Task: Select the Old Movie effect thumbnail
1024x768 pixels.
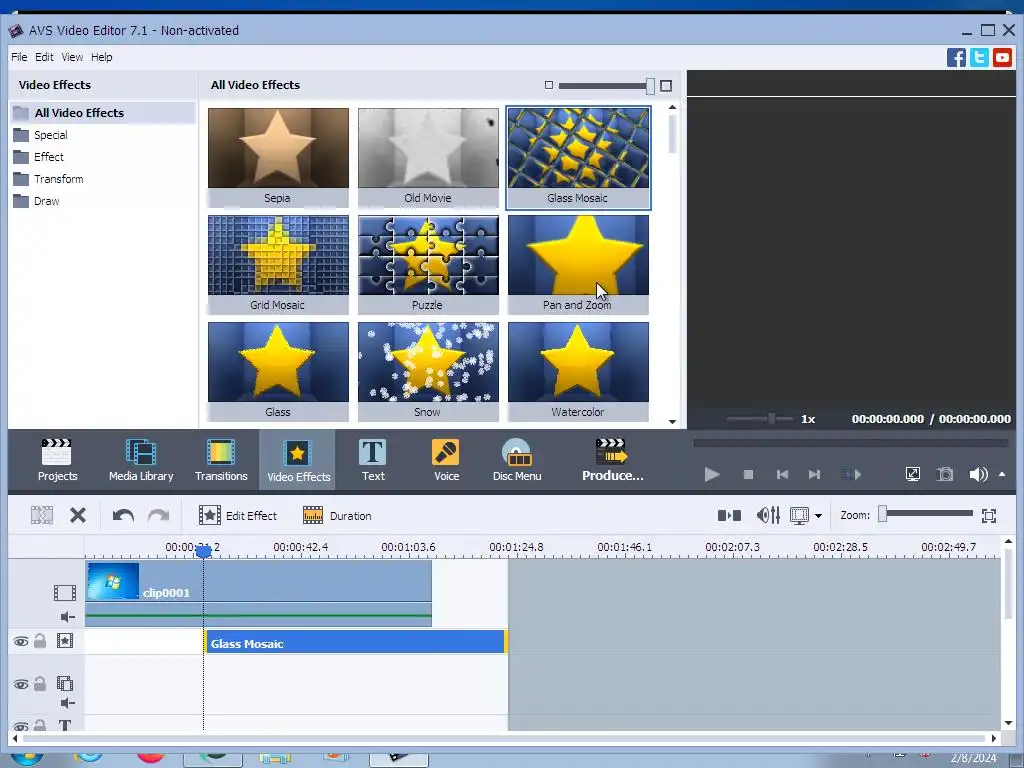Action: coord(428,157)
